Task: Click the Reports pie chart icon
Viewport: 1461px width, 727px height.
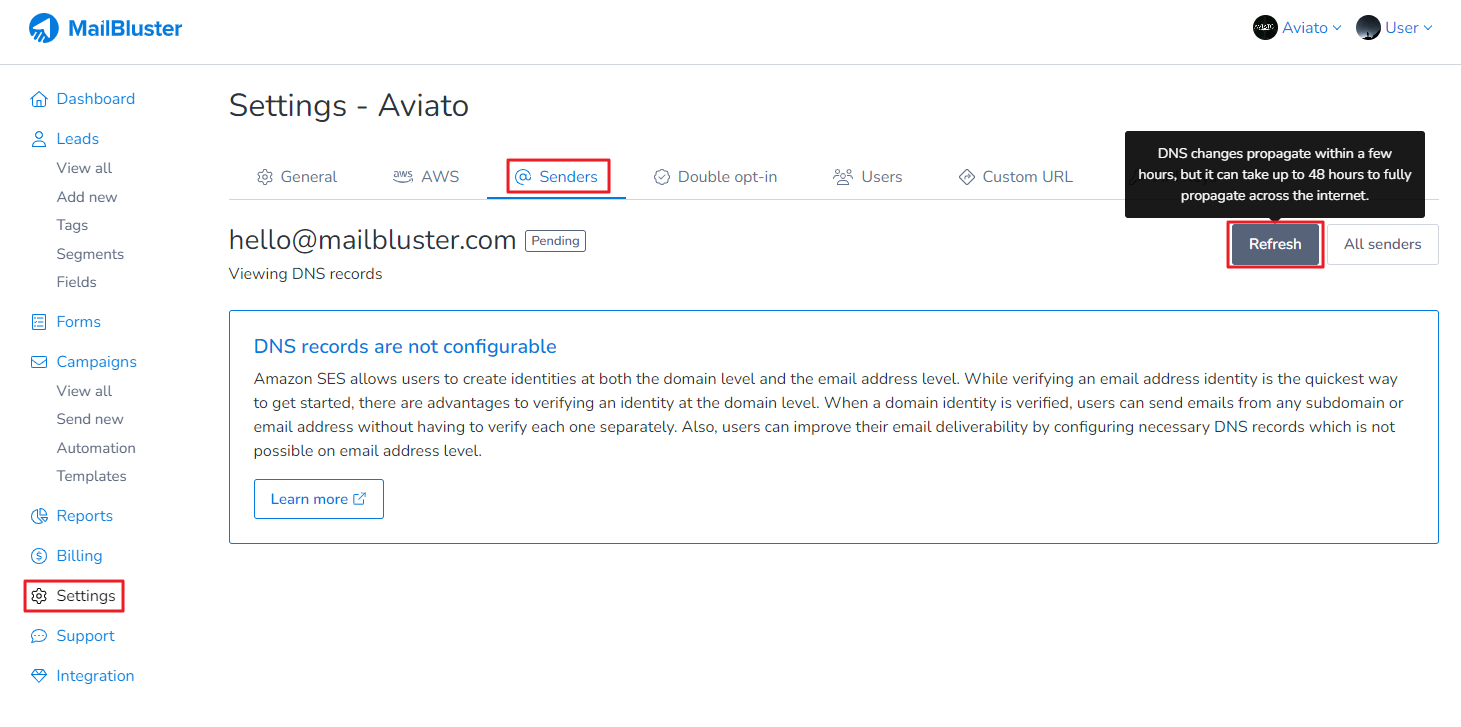Action: [39, 516]
